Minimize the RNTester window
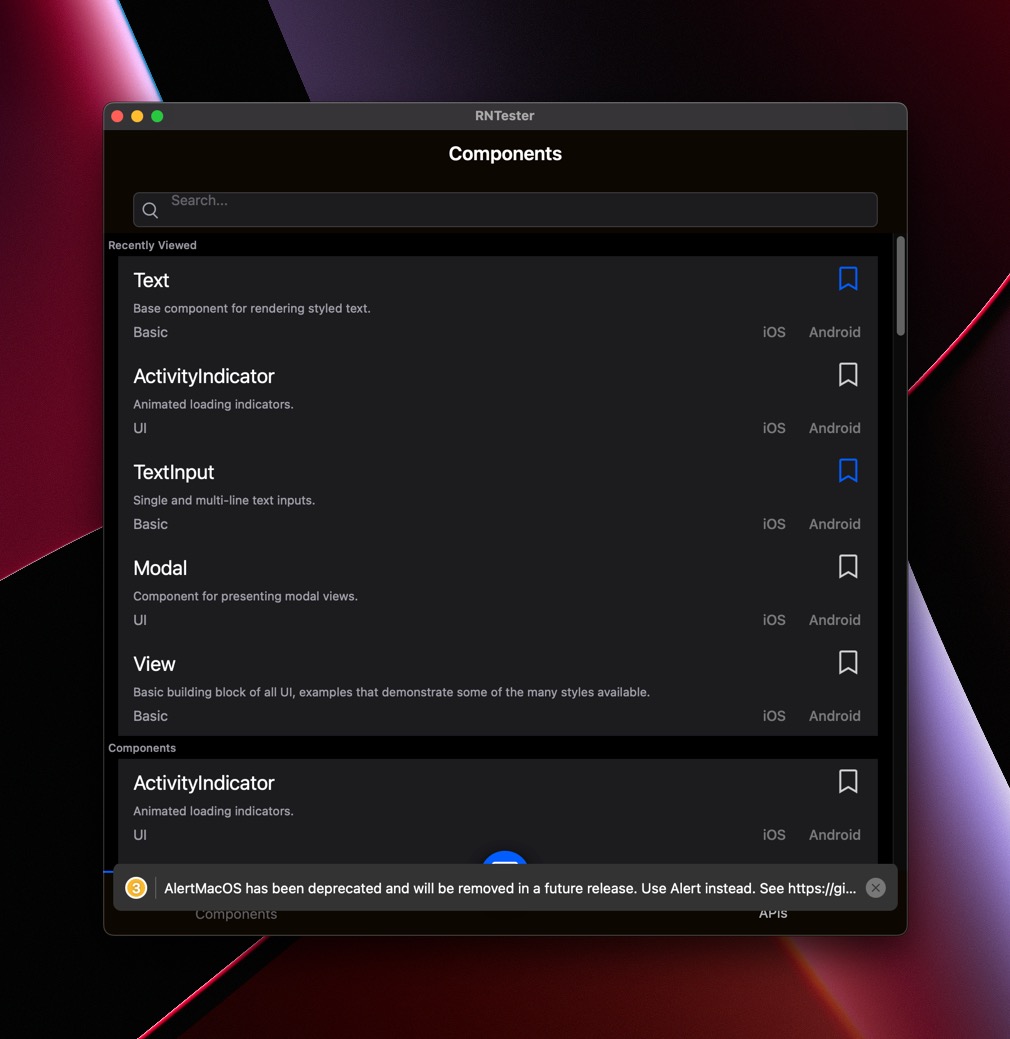Screen dimensions: 1010x1039 [137, 116]
